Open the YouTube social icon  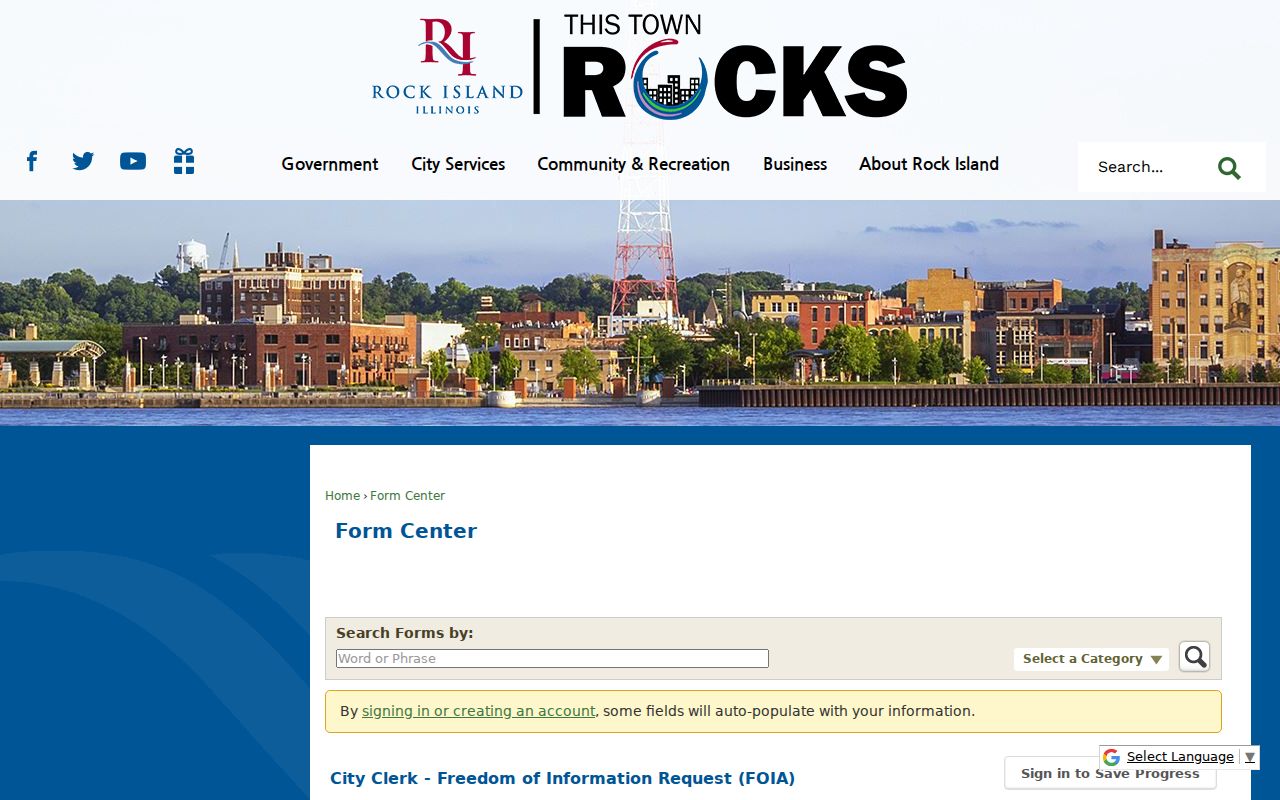(x=133, y=161)
